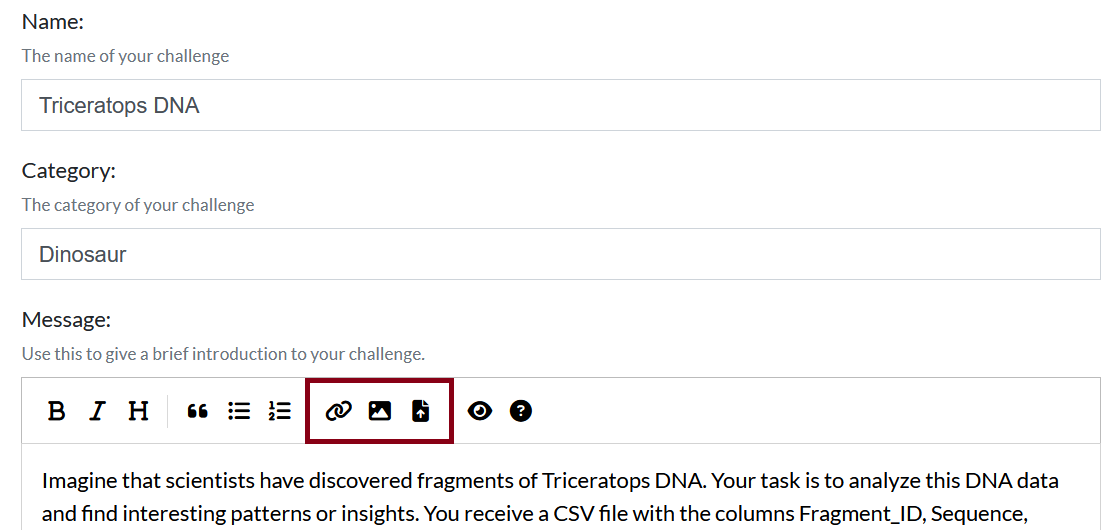Insert a heading with the H icon
Screen dimensions: 1117x530
[x=138, y=411]
